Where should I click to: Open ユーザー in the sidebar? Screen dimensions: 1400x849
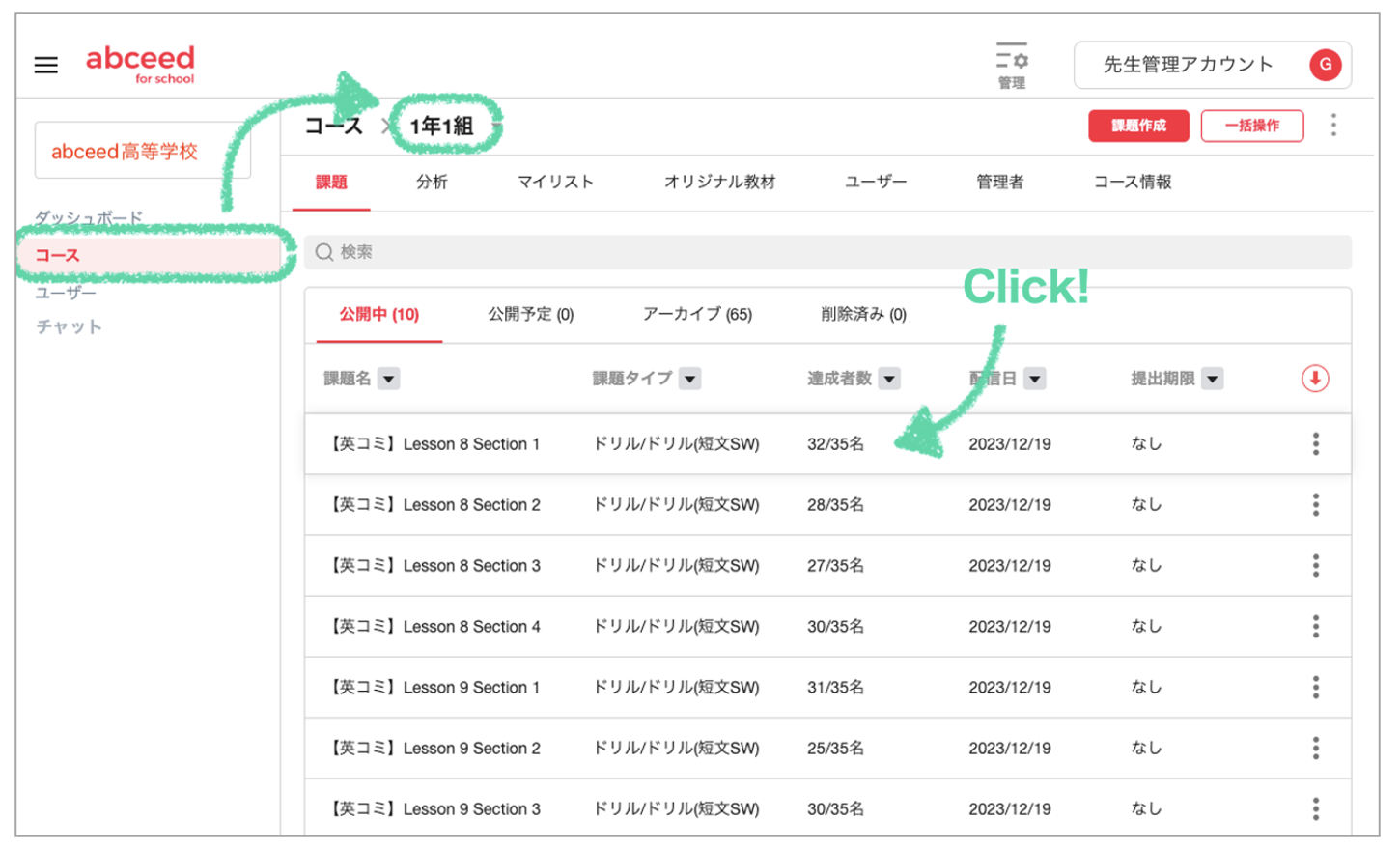66,292
